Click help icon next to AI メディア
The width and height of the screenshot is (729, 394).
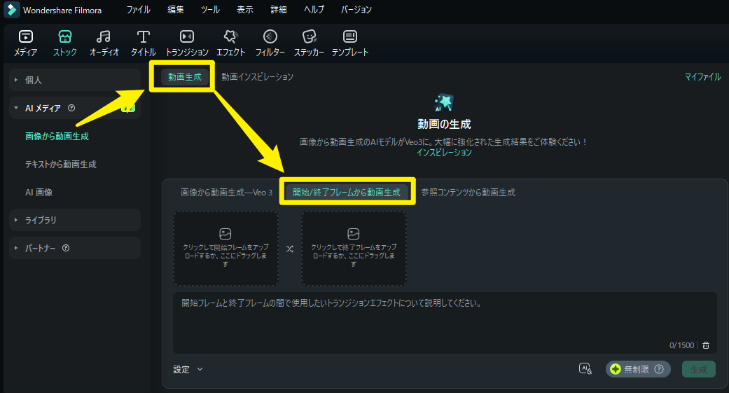[x=71, y=108]
